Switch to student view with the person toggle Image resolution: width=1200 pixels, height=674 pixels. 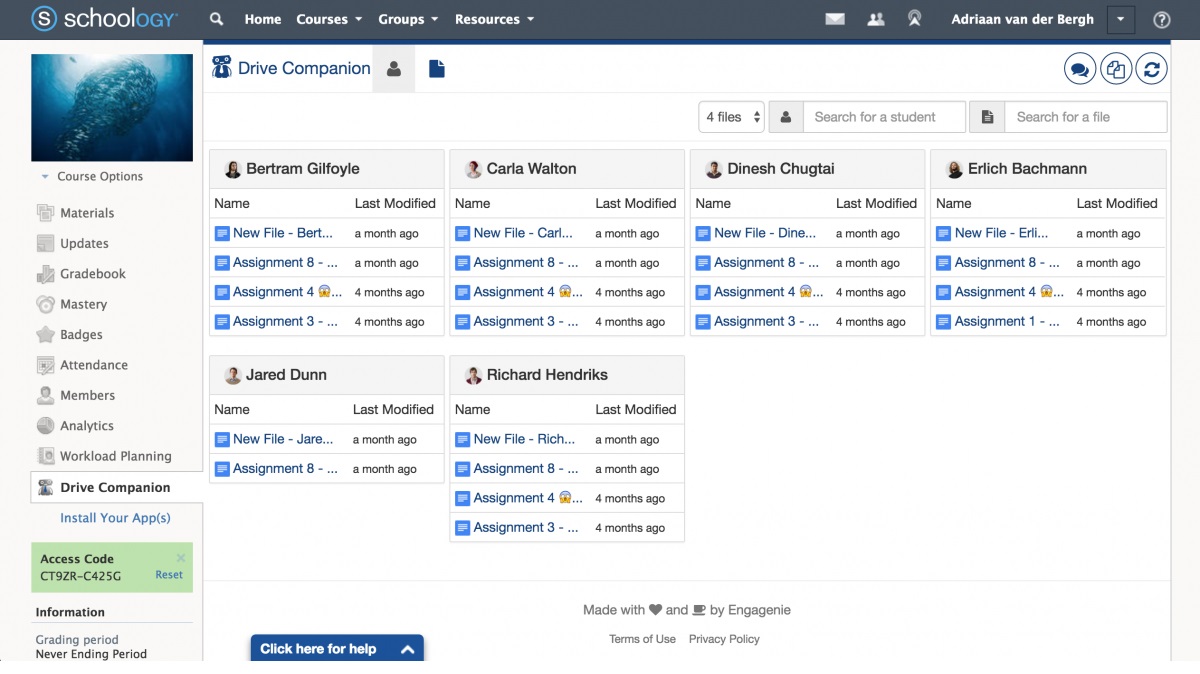tap(394, 68)
